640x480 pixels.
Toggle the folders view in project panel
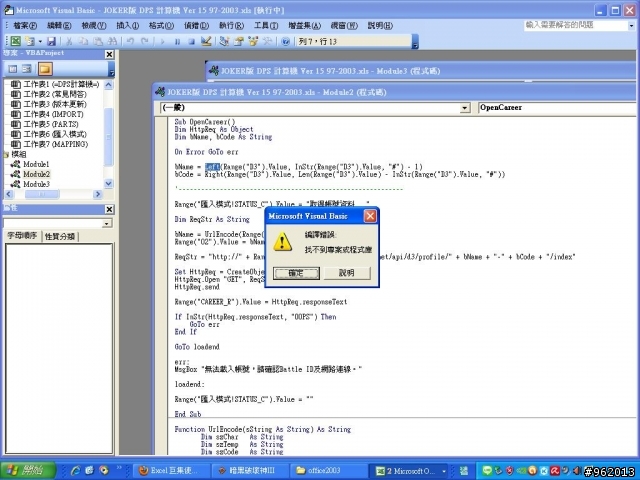click(x=45, y=69)
